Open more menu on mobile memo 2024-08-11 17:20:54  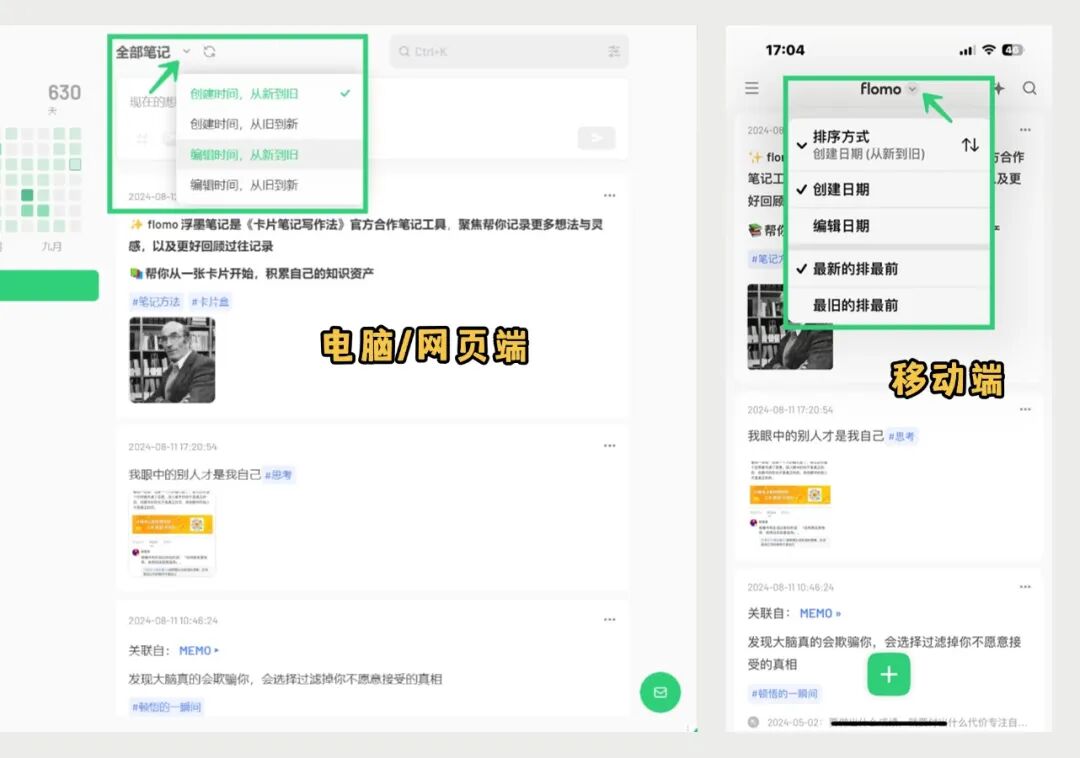point(1025,409)
